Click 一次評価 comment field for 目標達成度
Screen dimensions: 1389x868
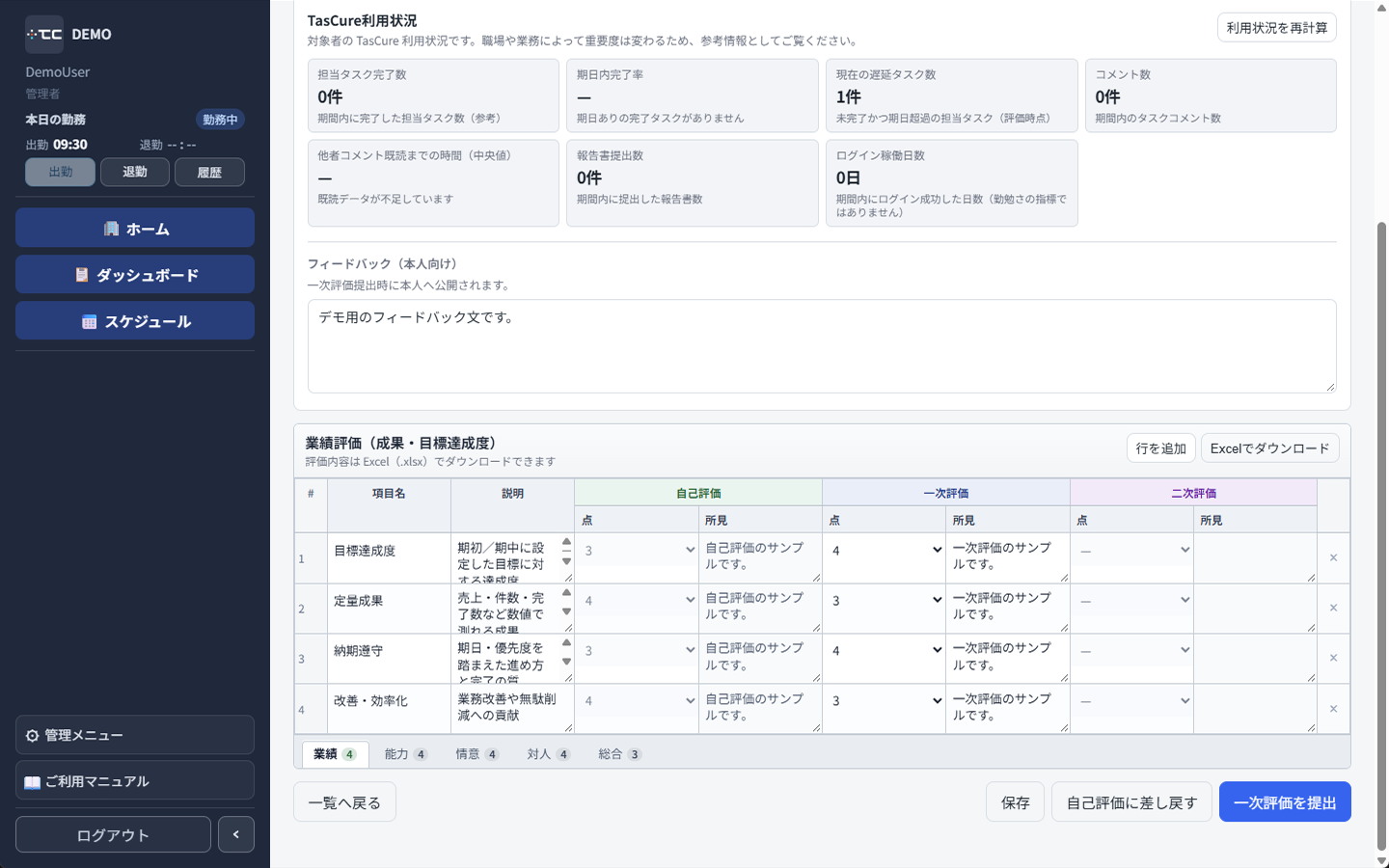point(1007,557)
